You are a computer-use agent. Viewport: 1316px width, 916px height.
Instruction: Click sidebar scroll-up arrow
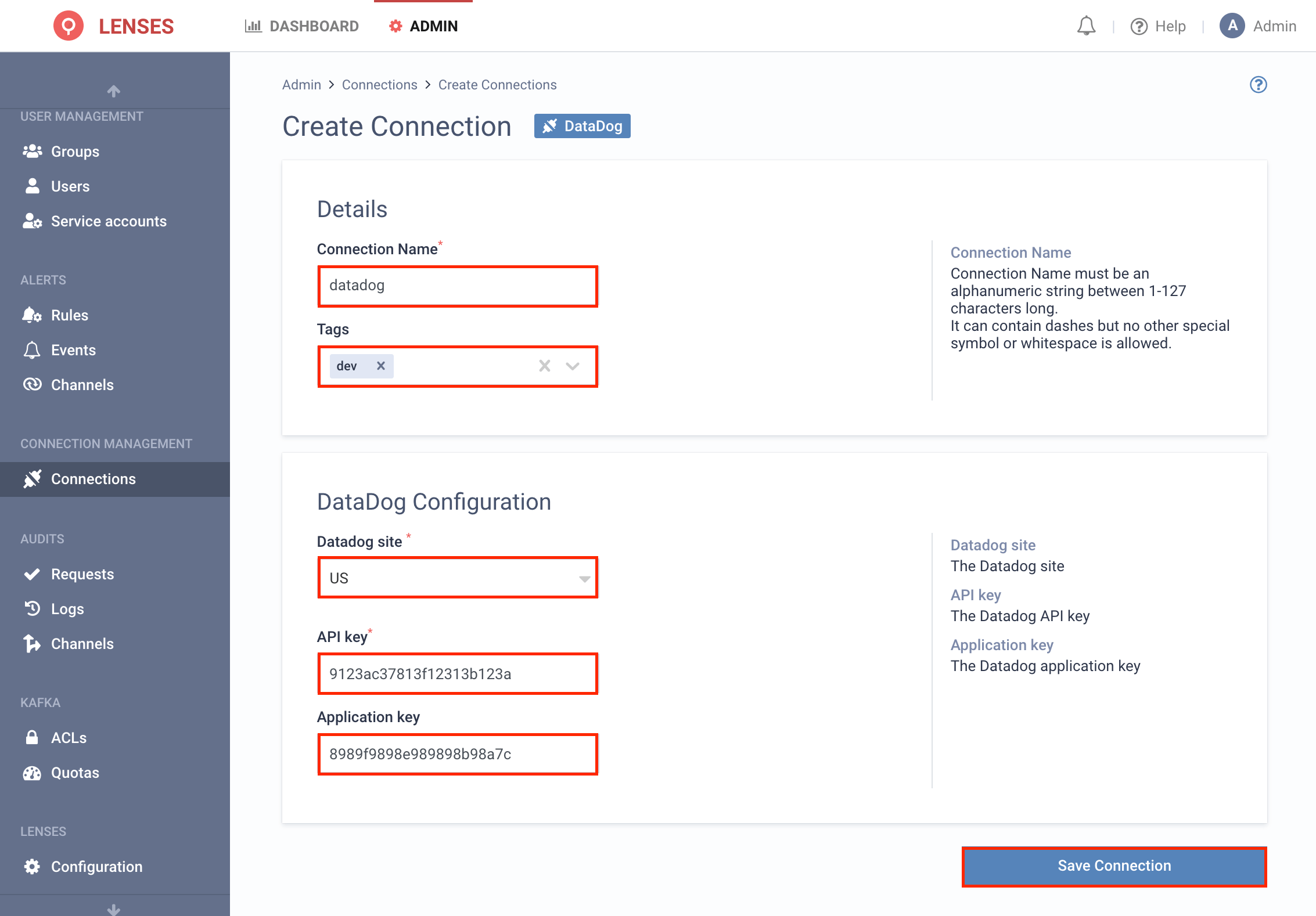coord(114,91)
